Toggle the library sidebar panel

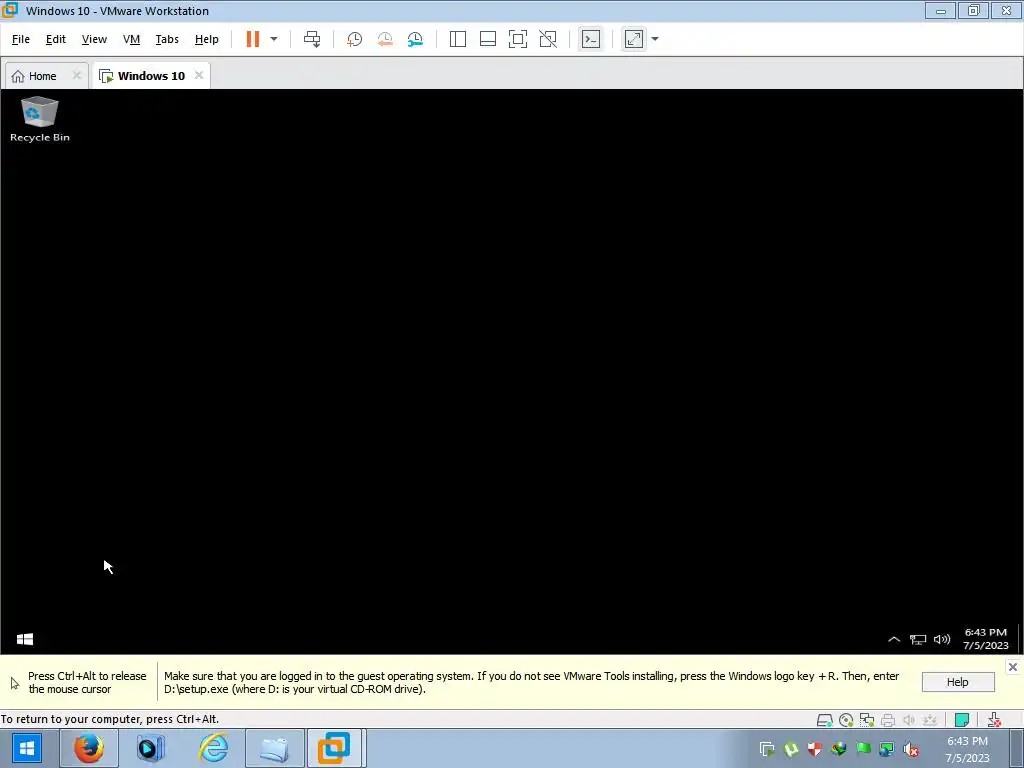coord(458,39)
